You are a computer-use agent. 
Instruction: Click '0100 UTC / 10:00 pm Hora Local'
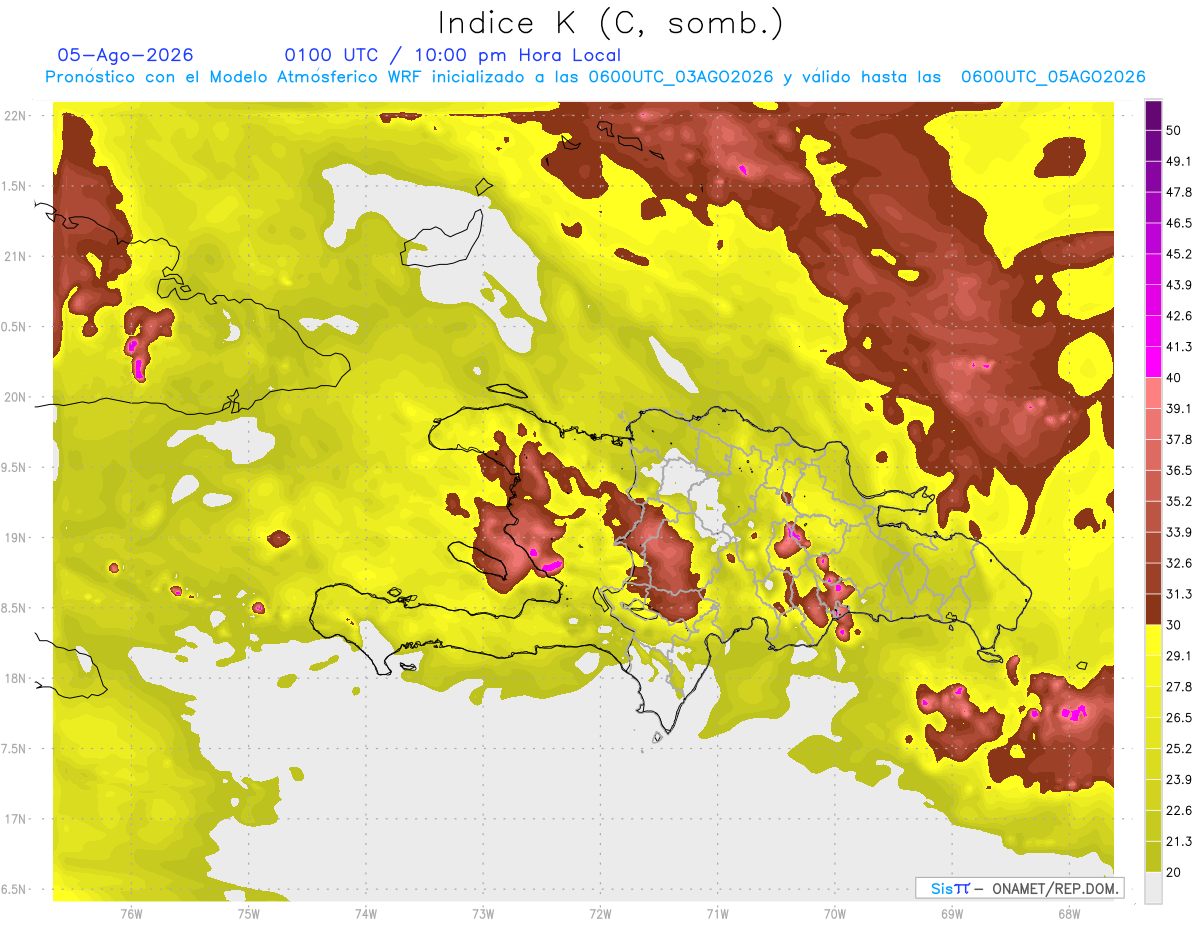[x=452, y=55]
